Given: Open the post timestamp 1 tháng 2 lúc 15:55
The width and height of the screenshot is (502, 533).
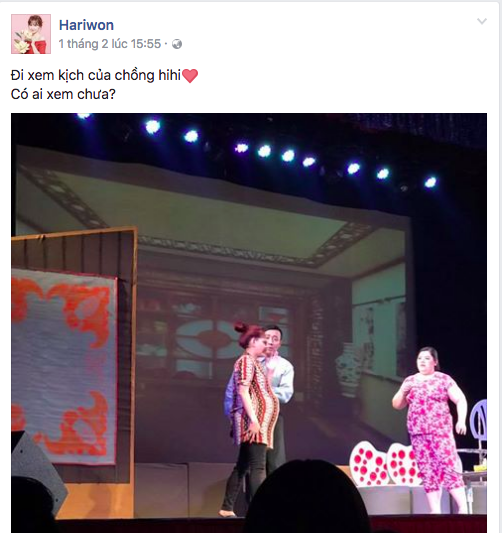Looking at the screenshot, I should (x=109, y=44).
